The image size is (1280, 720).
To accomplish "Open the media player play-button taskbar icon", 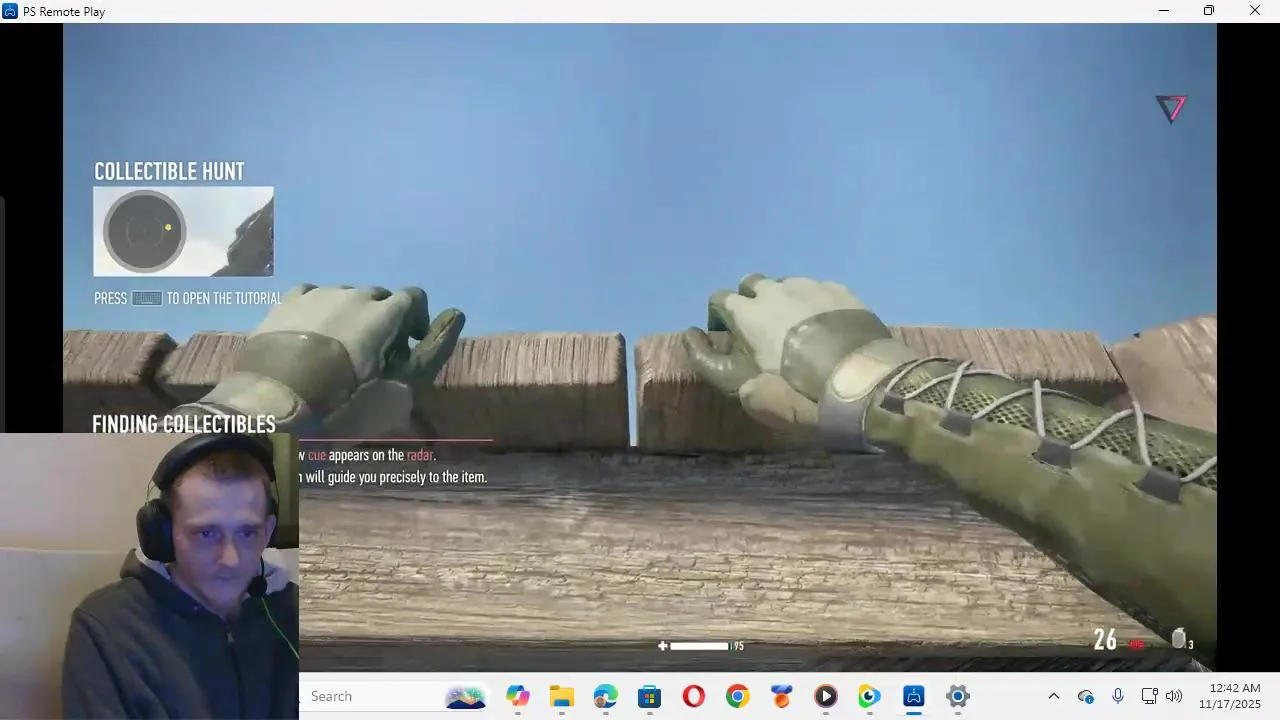I will pos(825,696).
